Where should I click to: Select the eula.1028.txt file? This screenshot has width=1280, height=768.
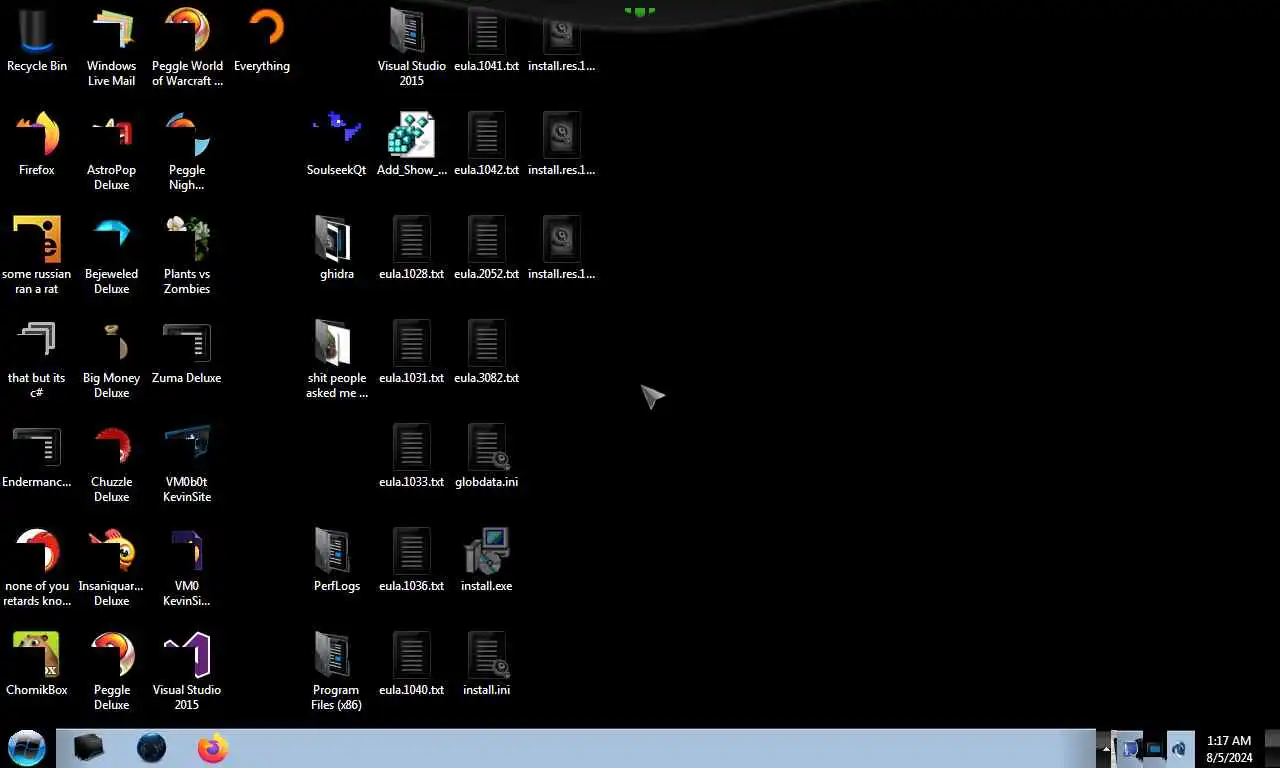412,248
